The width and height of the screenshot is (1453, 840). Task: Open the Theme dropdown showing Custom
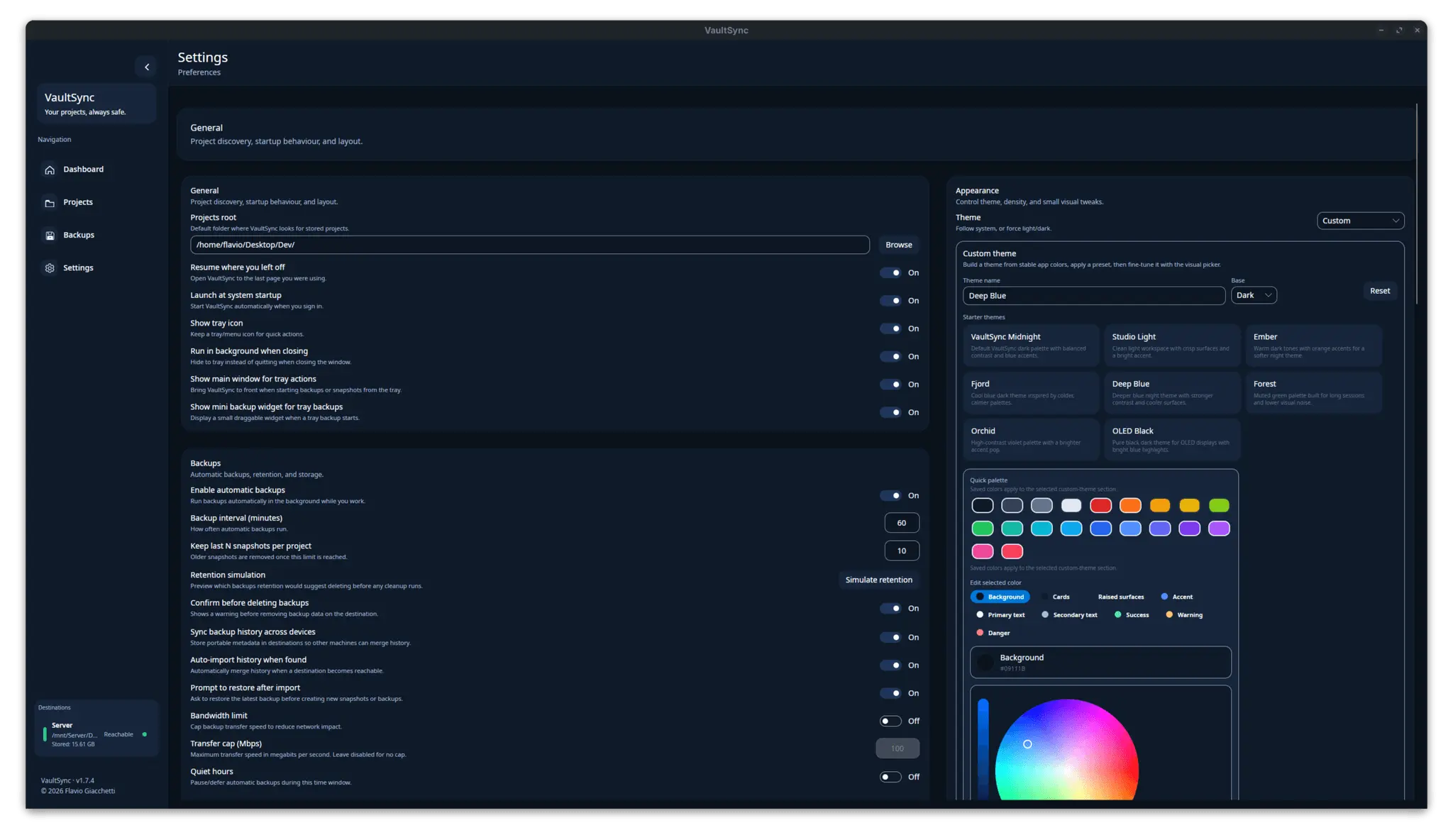point(1360,221)
